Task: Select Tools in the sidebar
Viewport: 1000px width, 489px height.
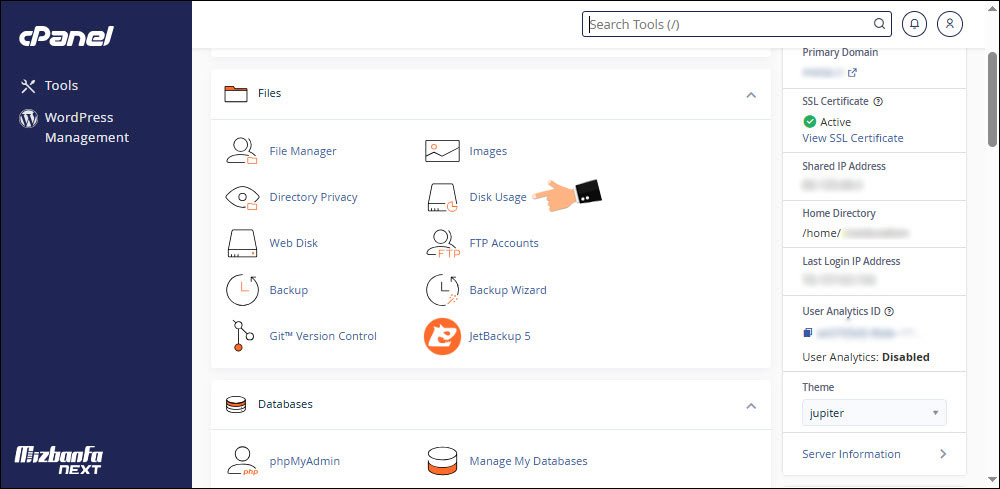Action: [61, 86]
